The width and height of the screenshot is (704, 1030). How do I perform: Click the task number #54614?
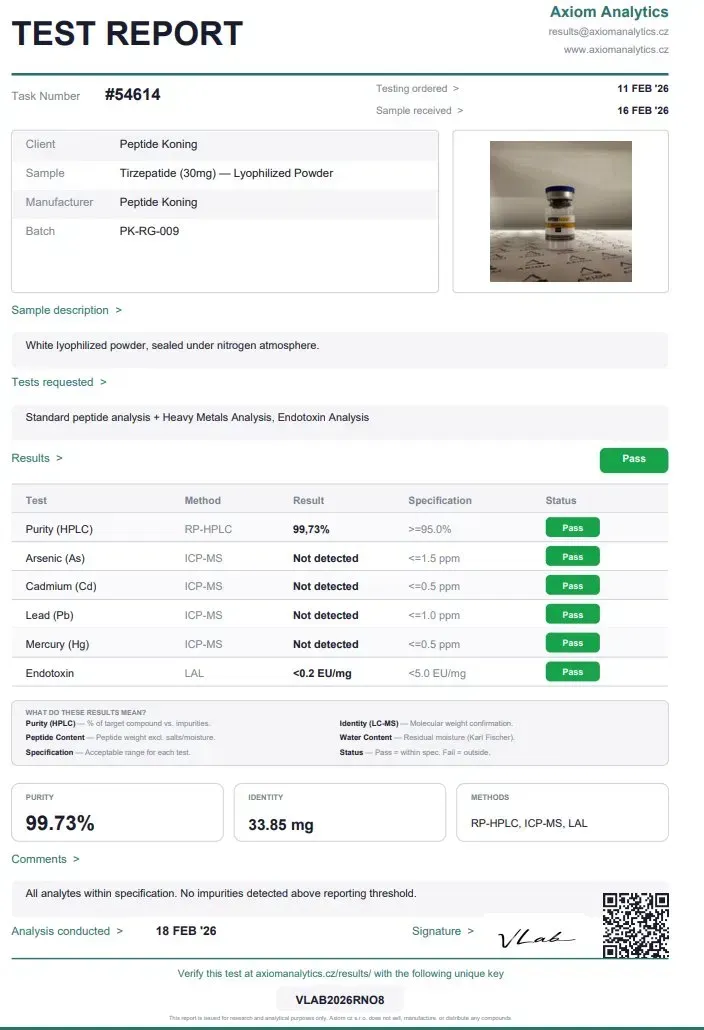coord(133,95)
